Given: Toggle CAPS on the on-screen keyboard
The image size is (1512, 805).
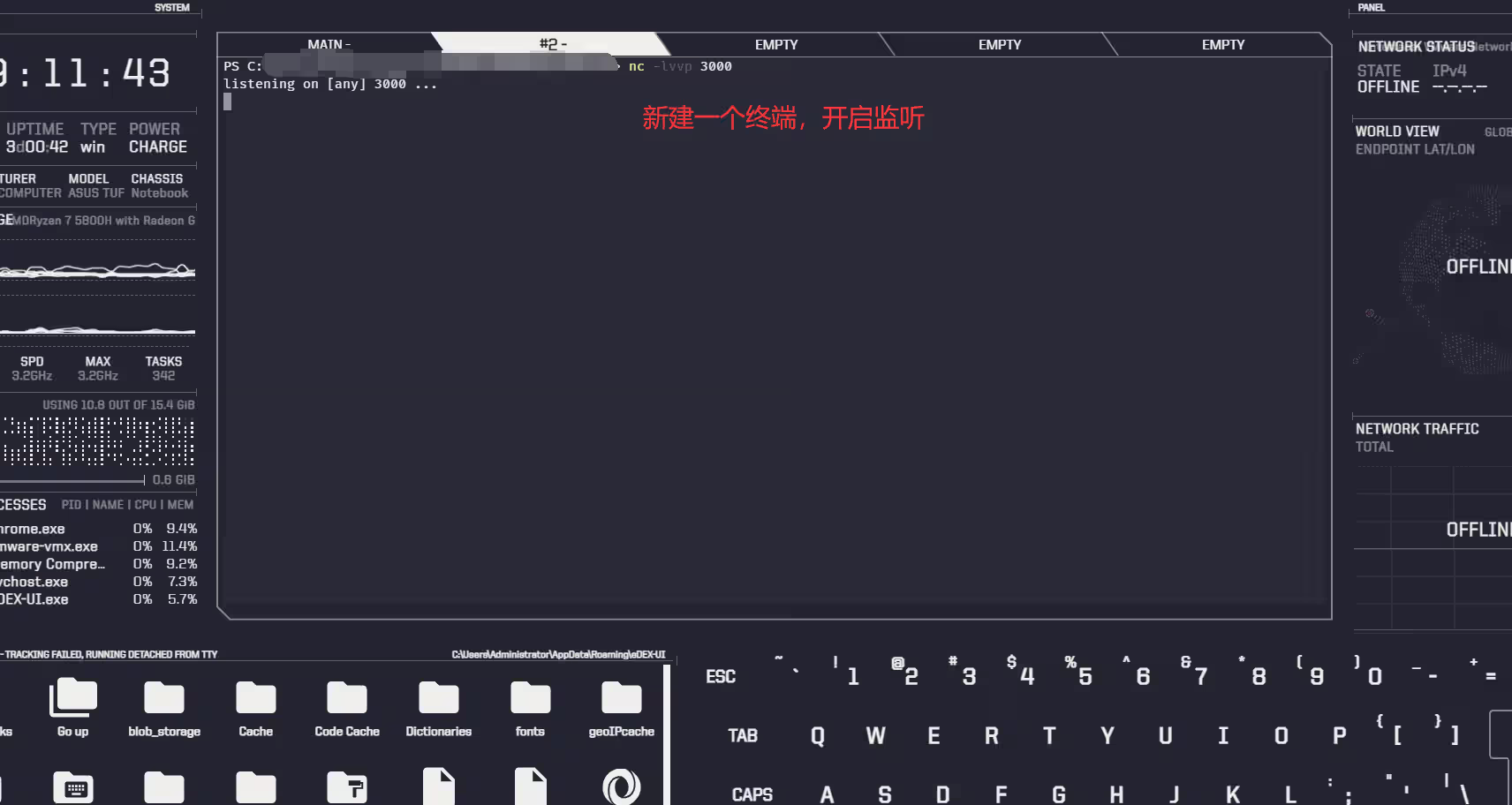Looking at the screenshot, I should (x=752, y=793).
